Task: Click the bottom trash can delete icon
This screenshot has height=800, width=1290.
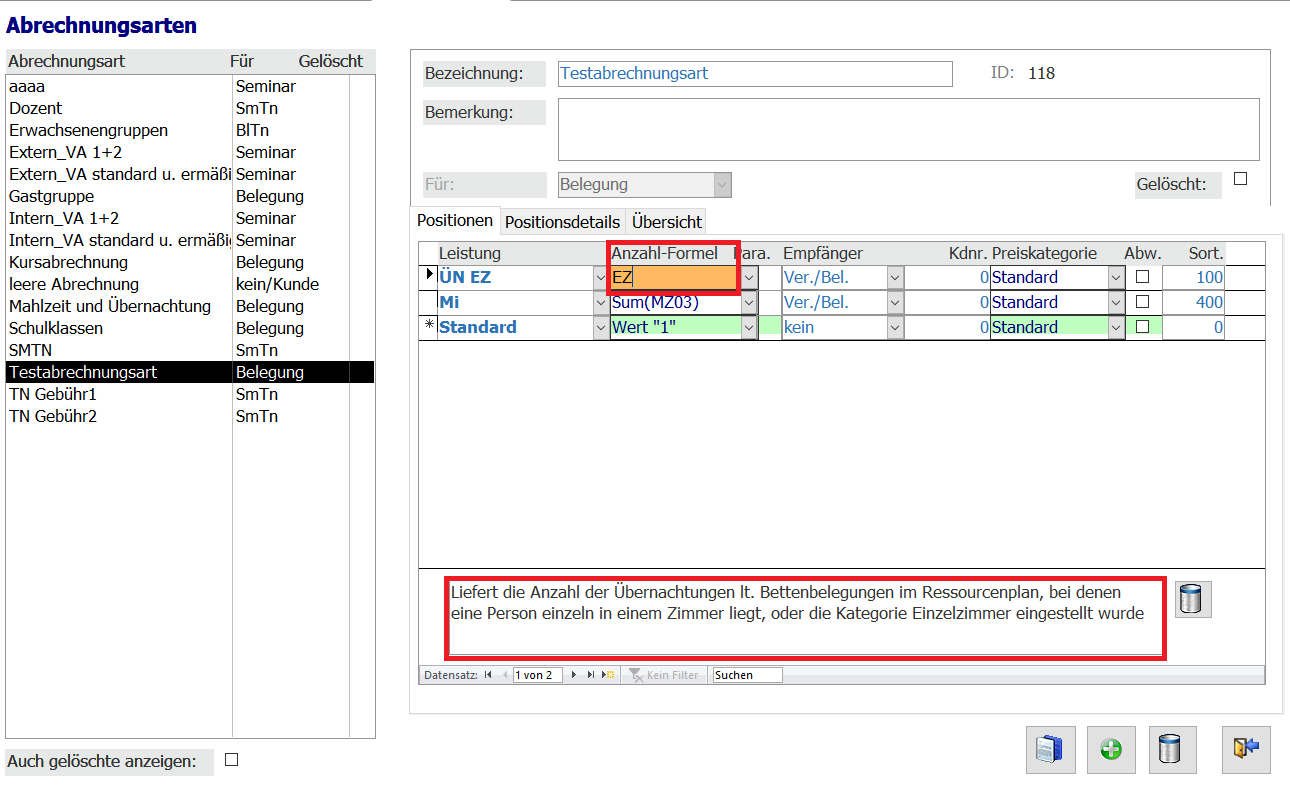Action: (x=1172, y=750)
